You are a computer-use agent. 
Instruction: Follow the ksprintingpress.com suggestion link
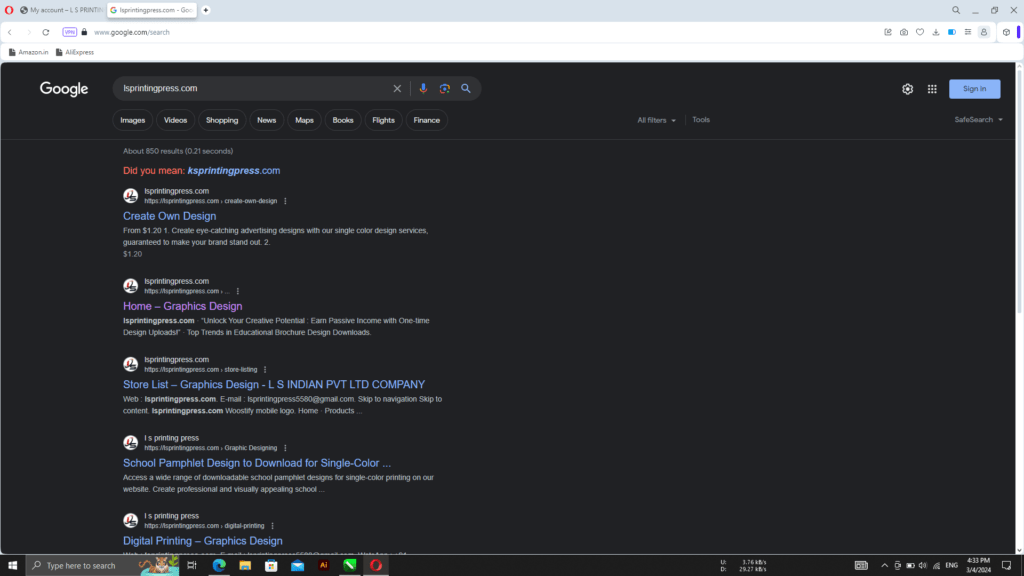pos(234,170)
